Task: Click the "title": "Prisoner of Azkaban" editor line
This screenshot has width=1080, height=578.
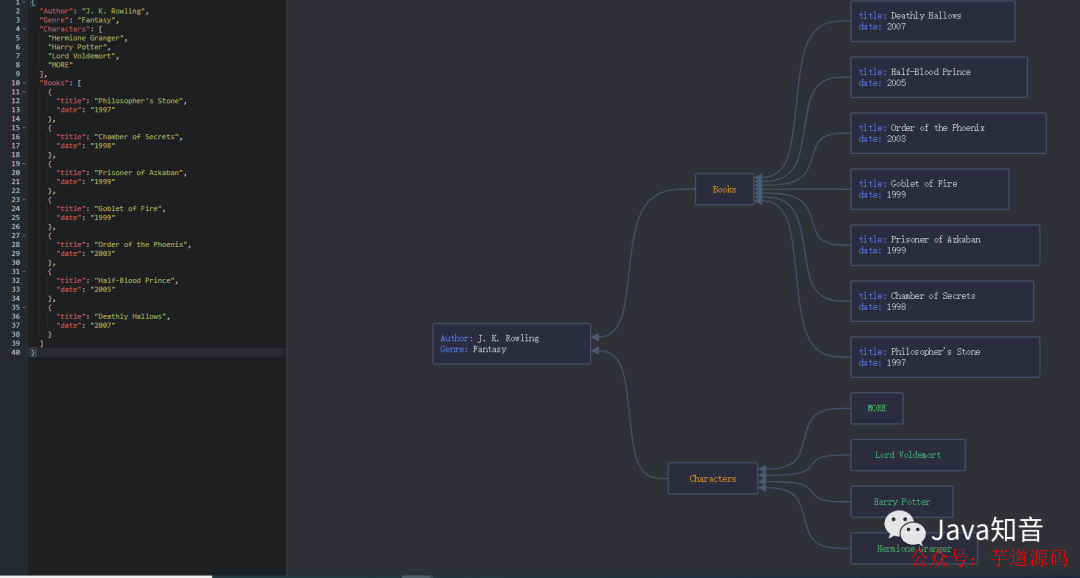Action: [x=121, y=172]
